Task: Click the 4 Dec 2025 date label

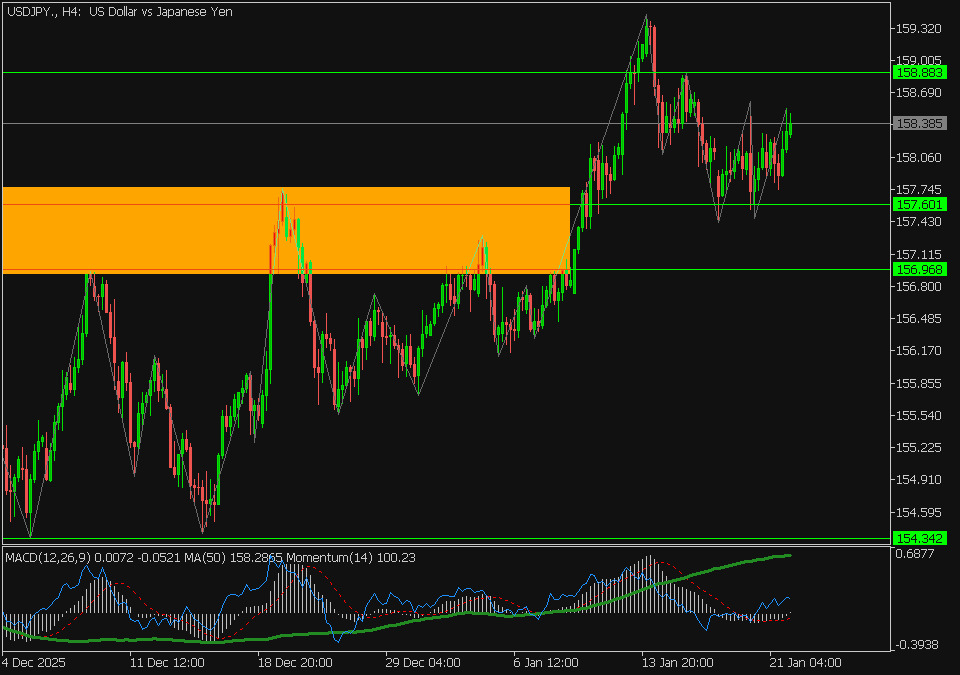Action: (35, 662)
